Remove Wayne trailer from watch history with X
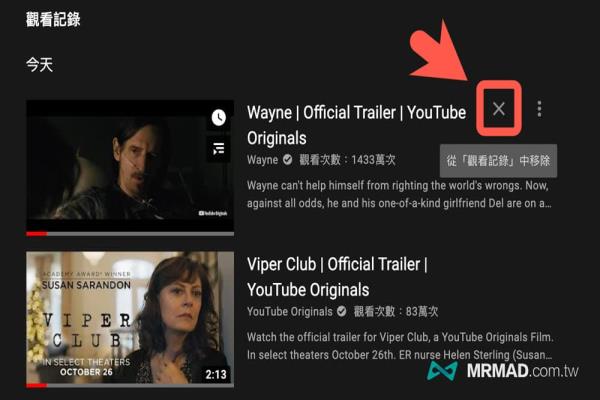Screen dimensions: 600x400 (499, 109)
